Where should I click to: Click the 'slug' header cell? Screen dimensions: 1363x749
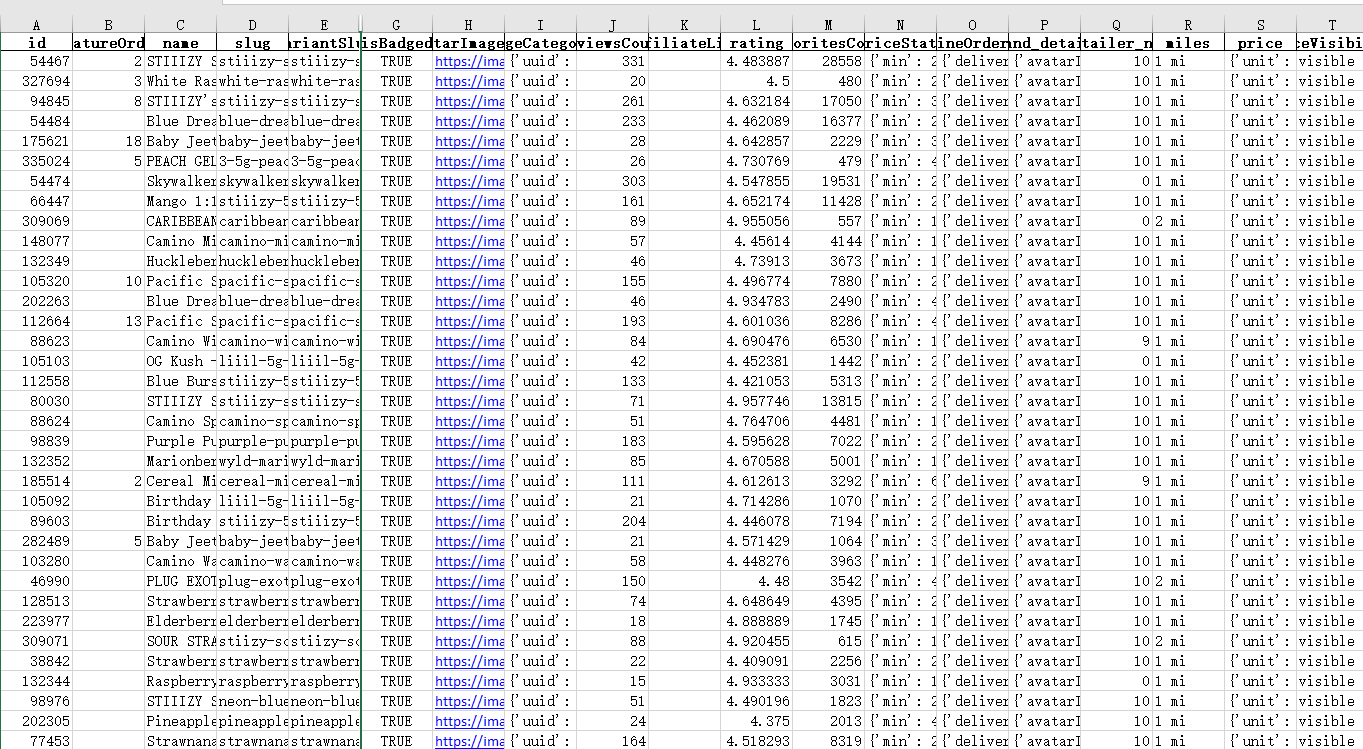[252, 43]
